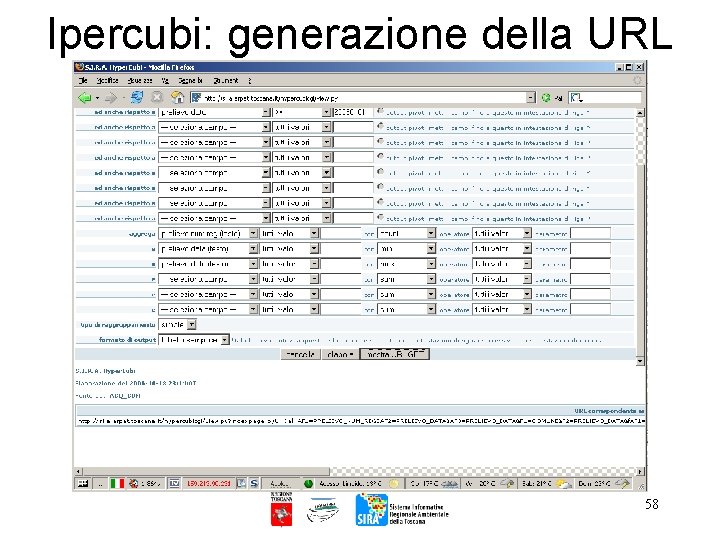Click the Stop loading icon
The width and height of the screenshot is (720, 540).
[x=157, y=97]
